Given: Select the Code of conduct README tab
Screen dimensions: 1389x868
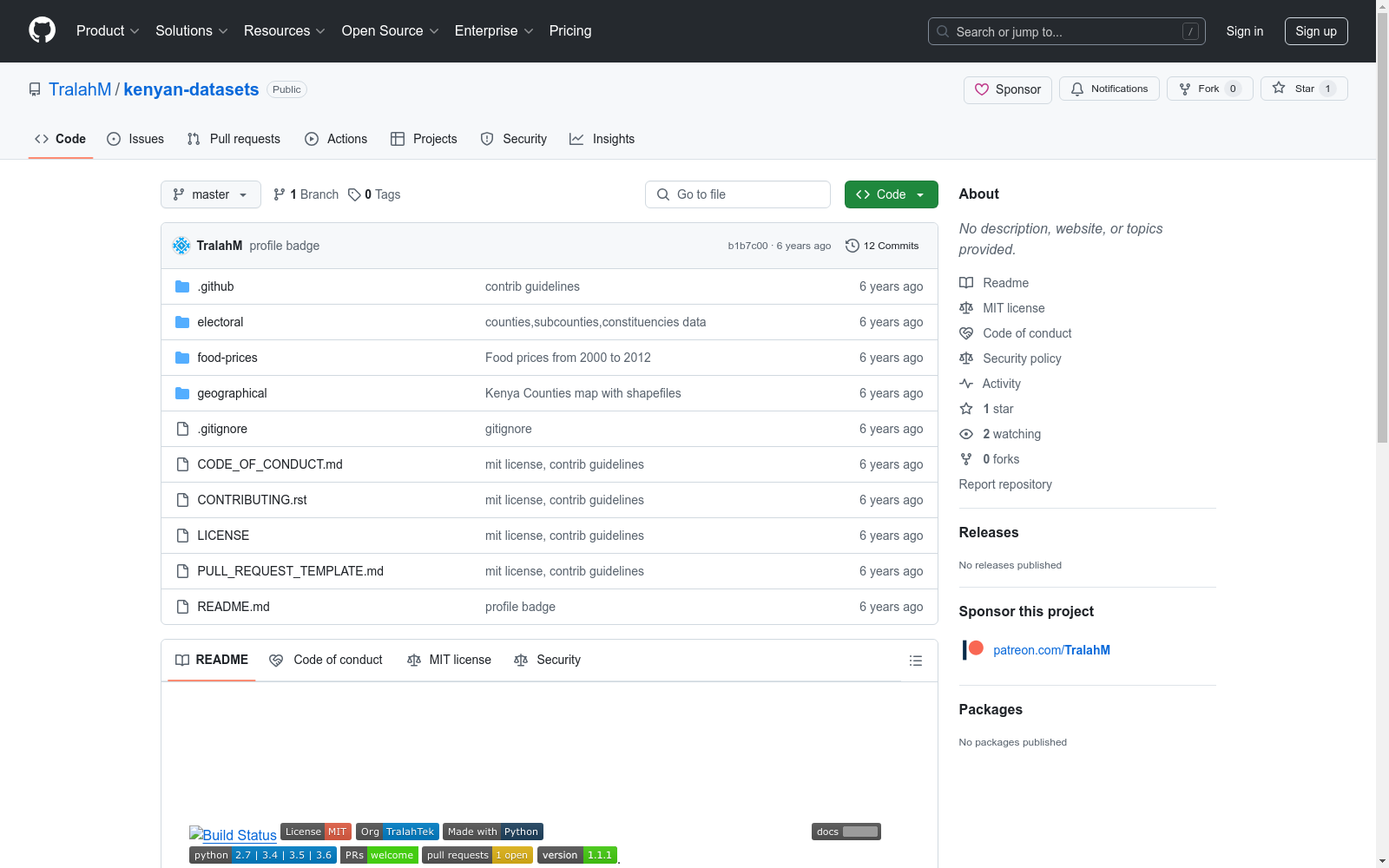Looking at the screenshot, I should pyautogui.click(x=326, y=661).
